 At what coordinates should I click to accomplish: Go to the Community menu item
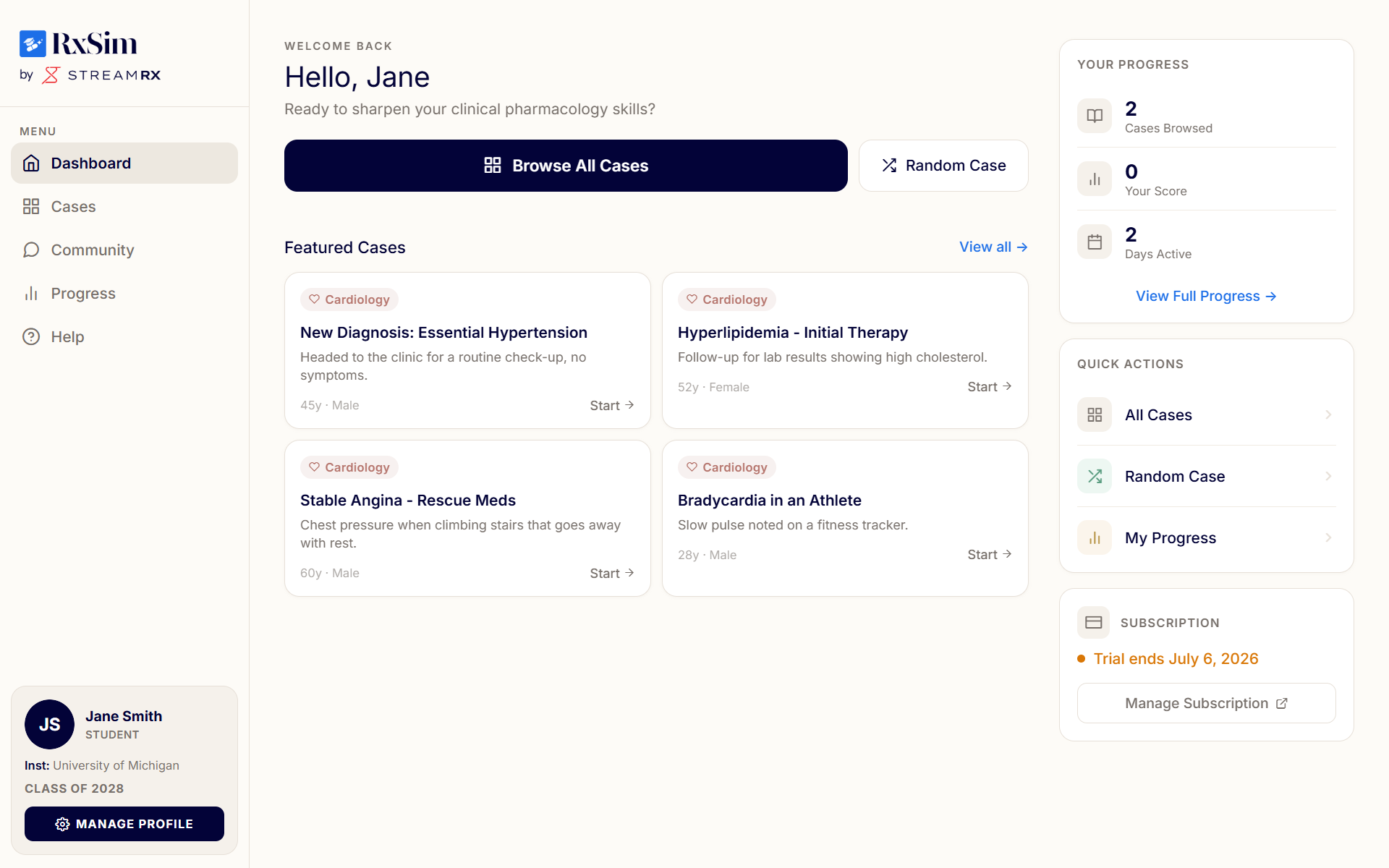[124, 250]
